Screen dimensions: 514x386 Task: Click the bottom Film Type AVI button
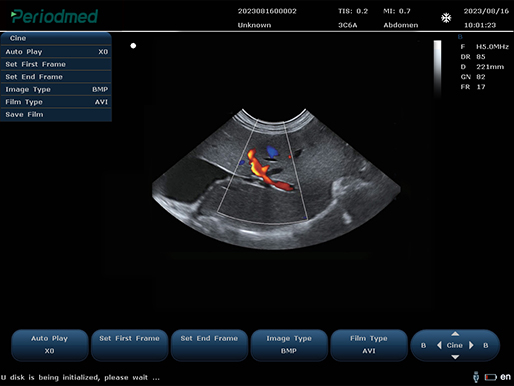[369, 345]
